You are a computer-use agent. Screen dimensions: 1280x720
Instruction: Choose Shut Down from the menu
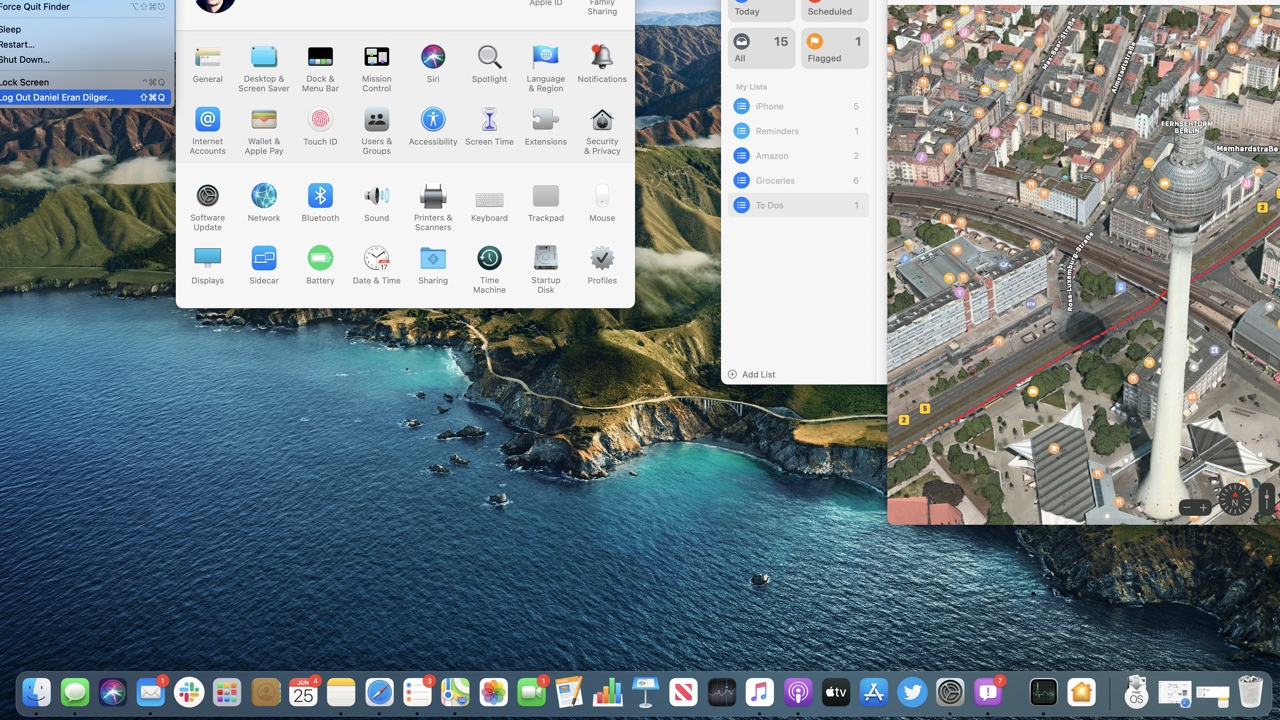[25, 59]
